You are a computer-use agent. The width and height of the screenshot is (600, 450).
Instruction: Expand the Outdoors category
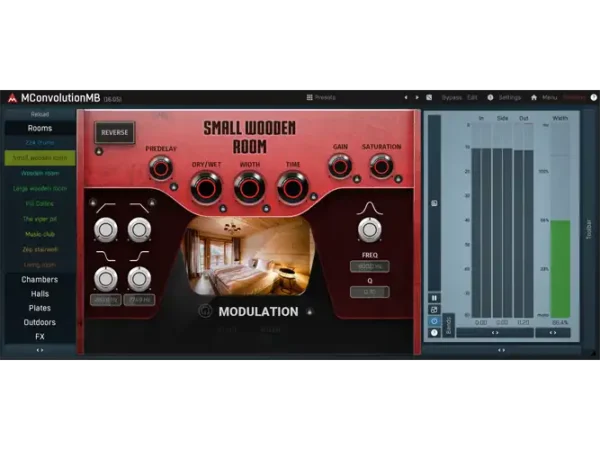[x=40, y=322]
